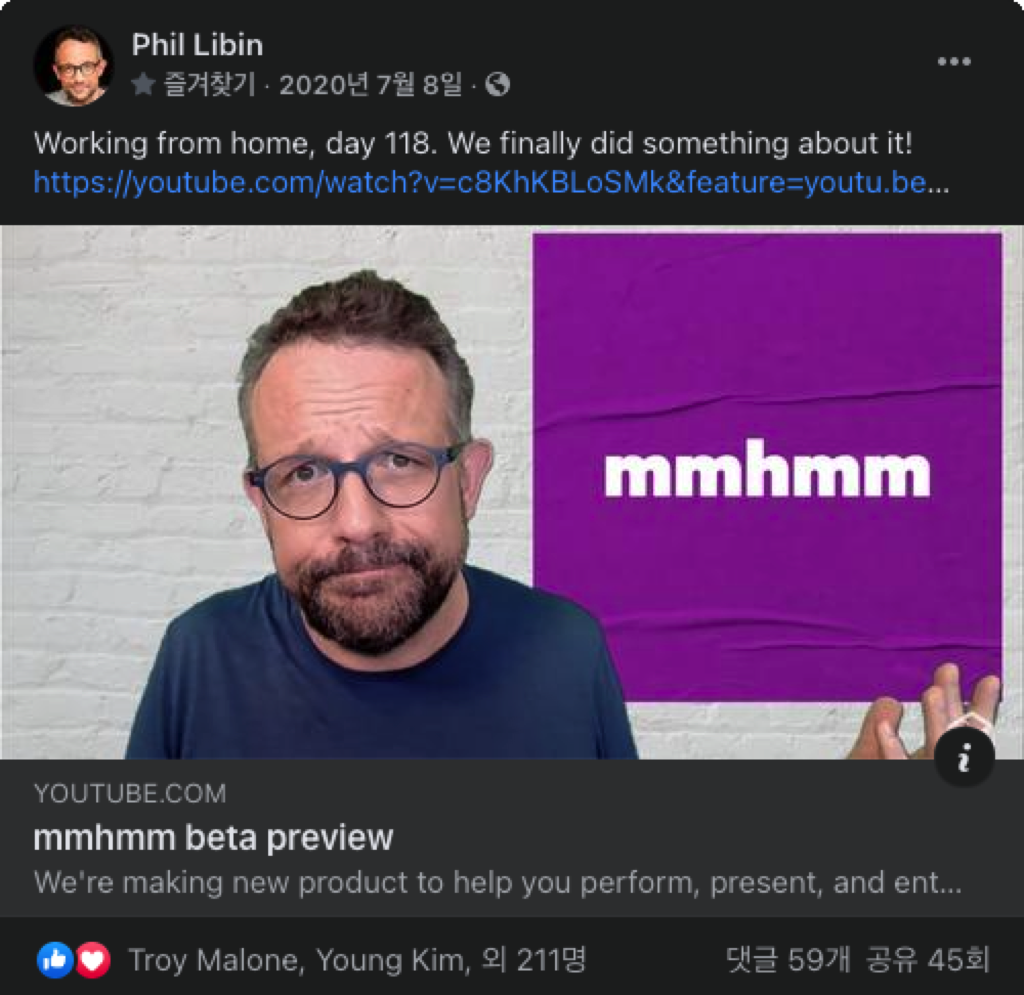This screenshot has height=995, width=1024.
Task: Expand the 댓글 59개 comments
Action: click(x=788, y=960)
